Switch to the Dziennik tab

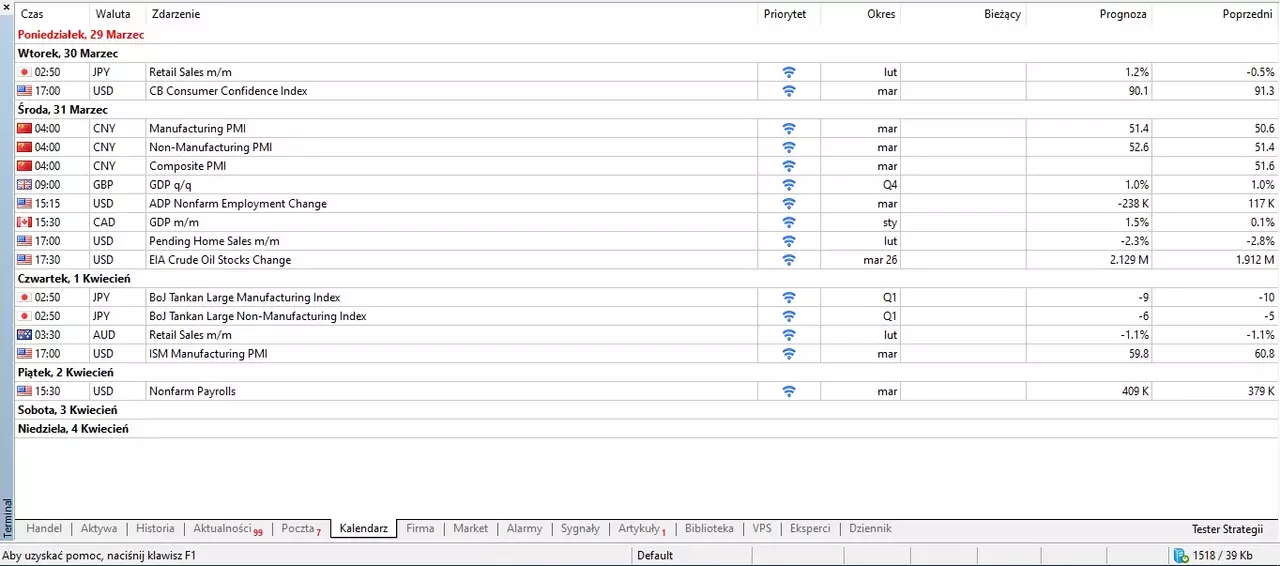870,529
